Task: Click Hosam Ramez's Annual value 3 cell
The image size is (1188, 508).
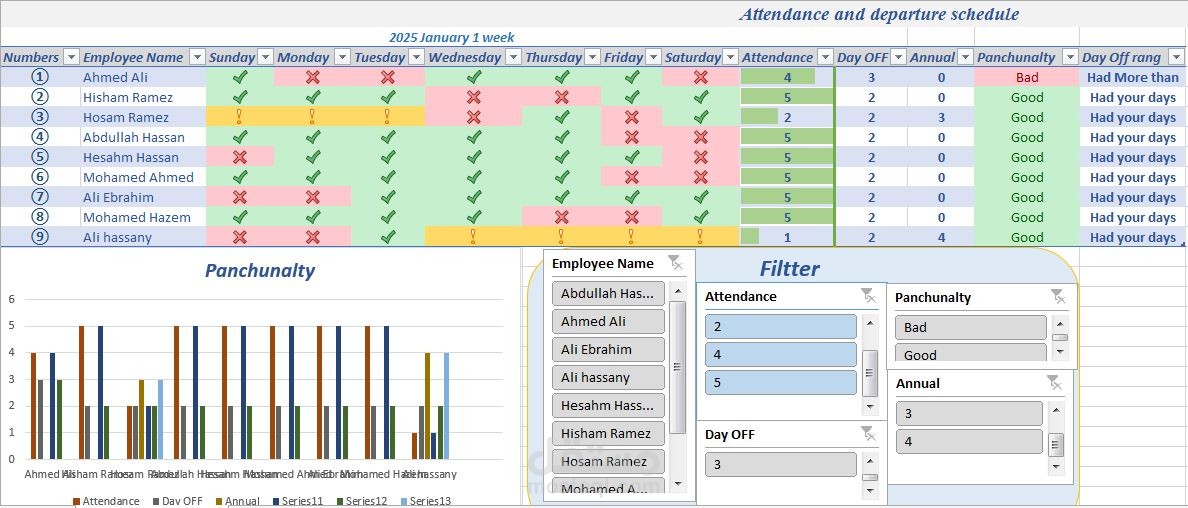Action: (940, 117)
